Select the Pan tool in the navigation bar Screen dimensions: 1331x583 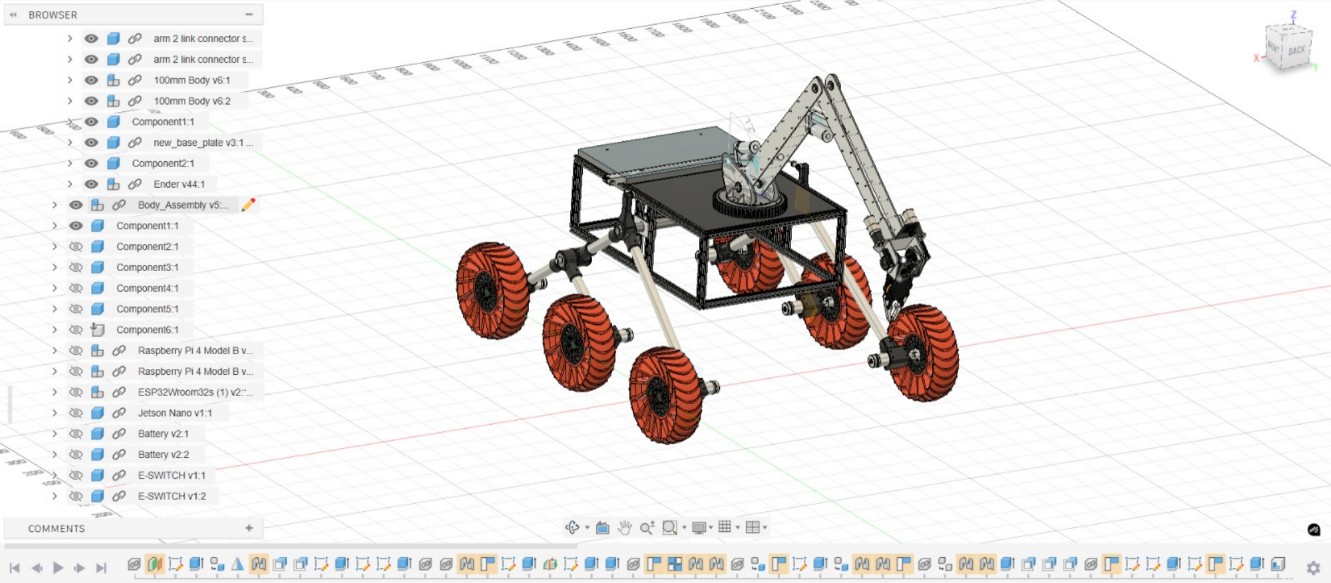(624, 527)
